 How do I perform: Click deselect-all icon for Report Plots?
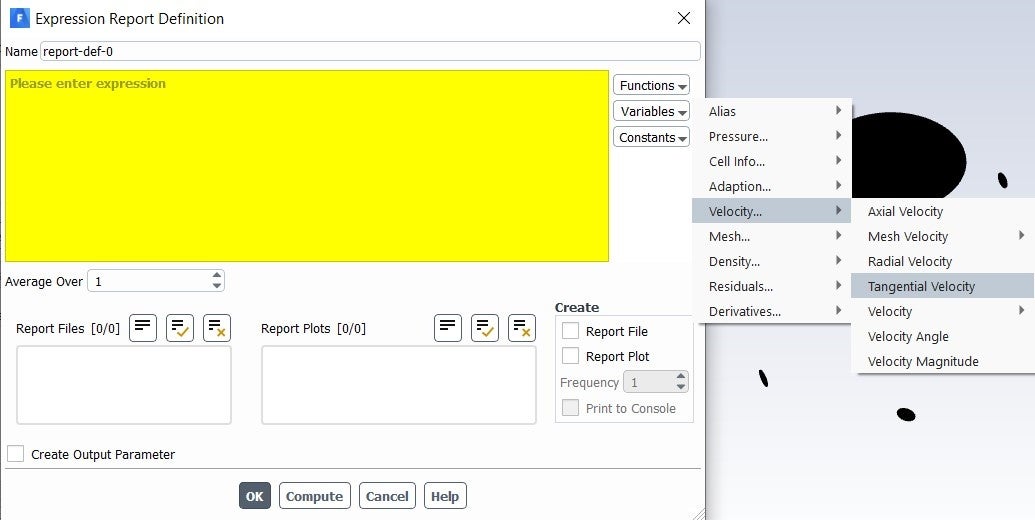click(521, 328)
